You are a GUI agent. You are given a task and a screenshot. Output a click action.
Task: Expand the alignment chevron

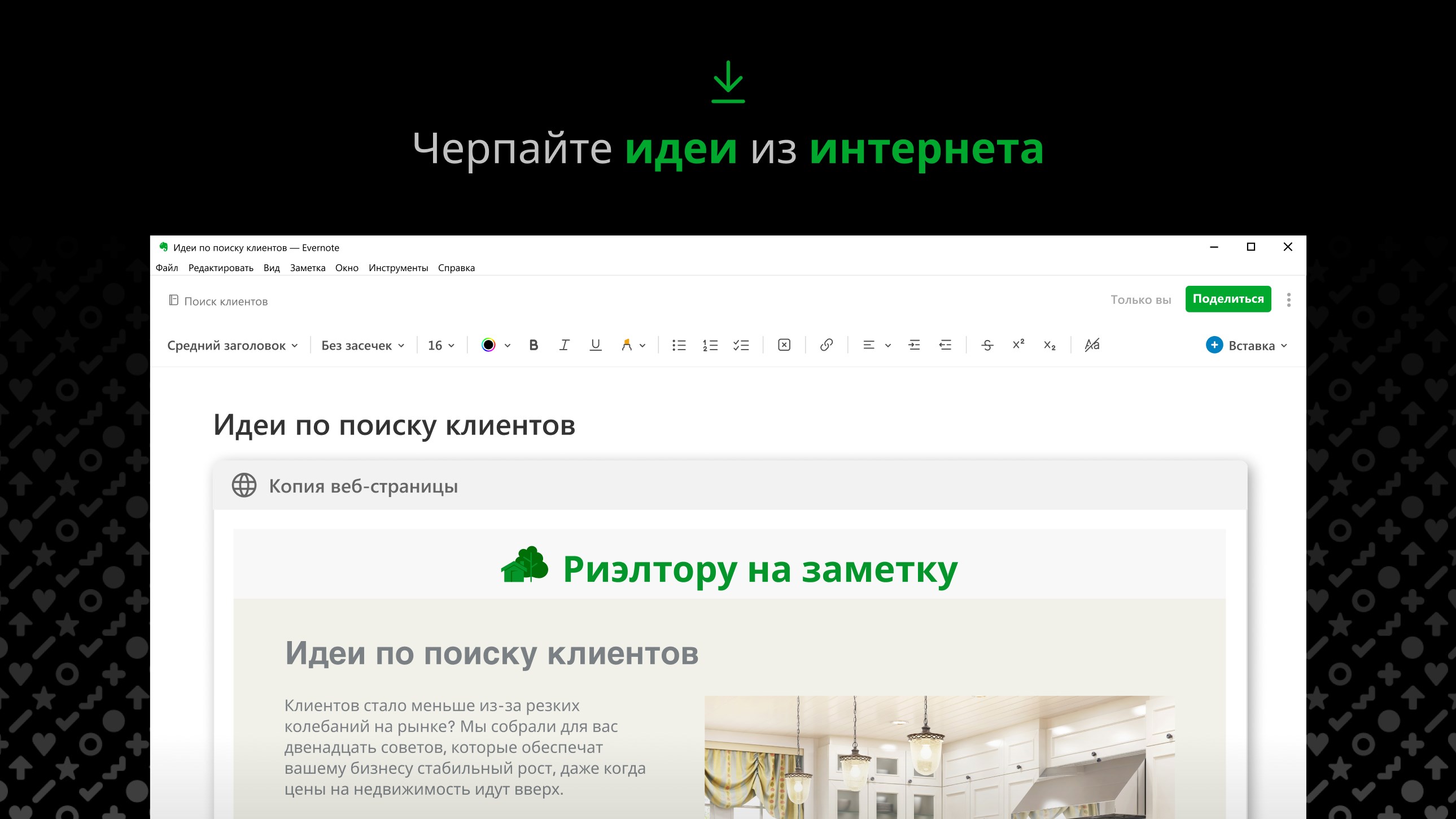coord(888,346)
